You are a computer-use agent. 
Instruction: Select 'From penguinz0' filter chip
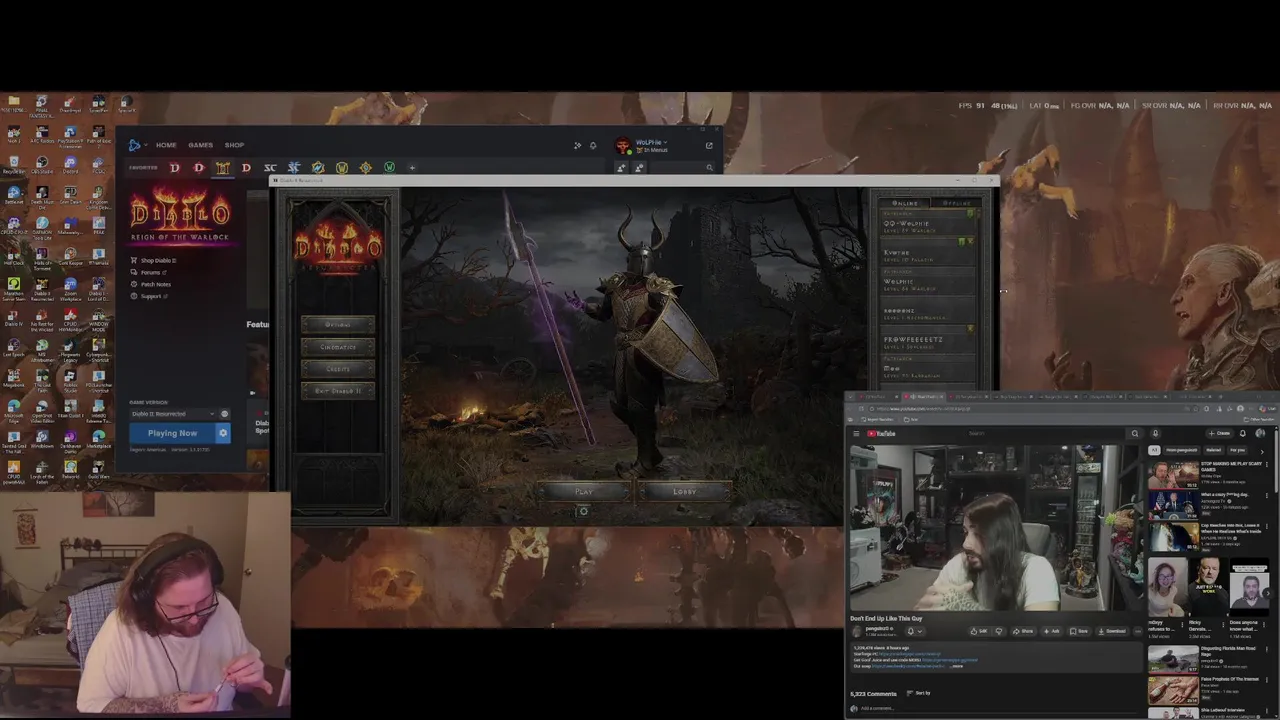point(1183,450)
